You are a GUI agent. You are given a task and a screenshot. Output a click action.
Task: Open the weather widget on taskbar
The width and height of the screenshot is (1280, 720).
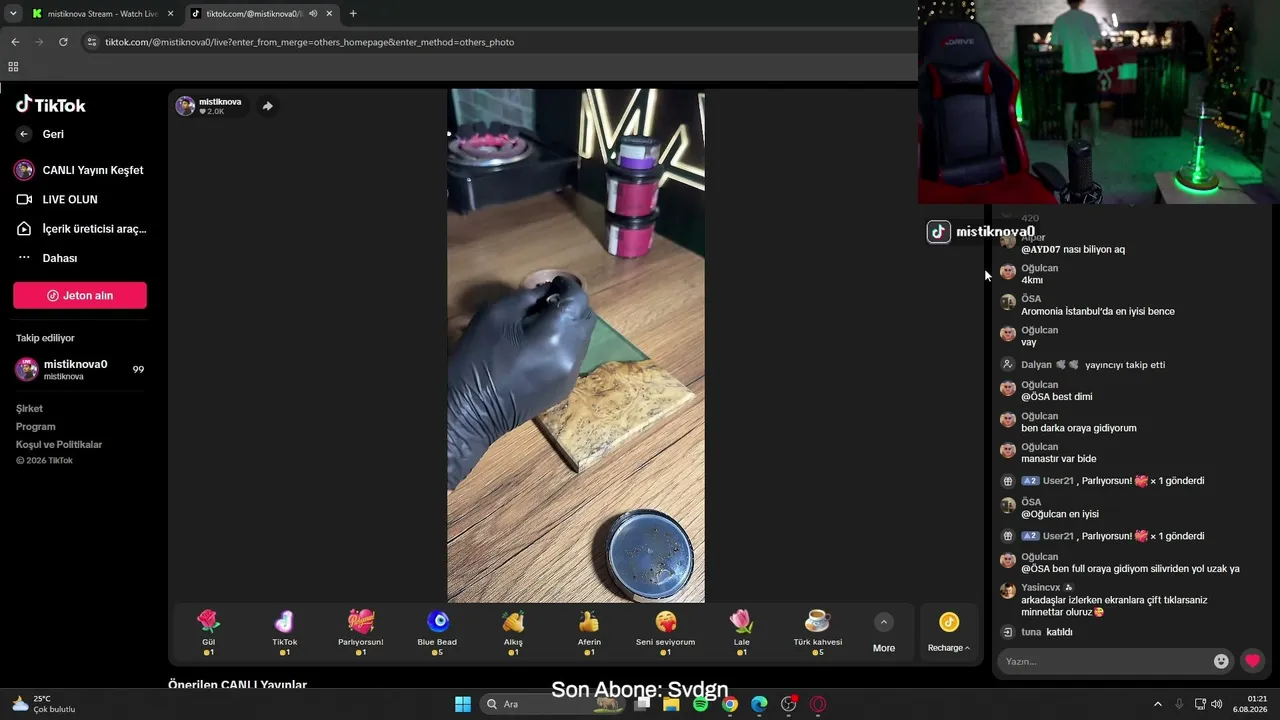(44, 704)
